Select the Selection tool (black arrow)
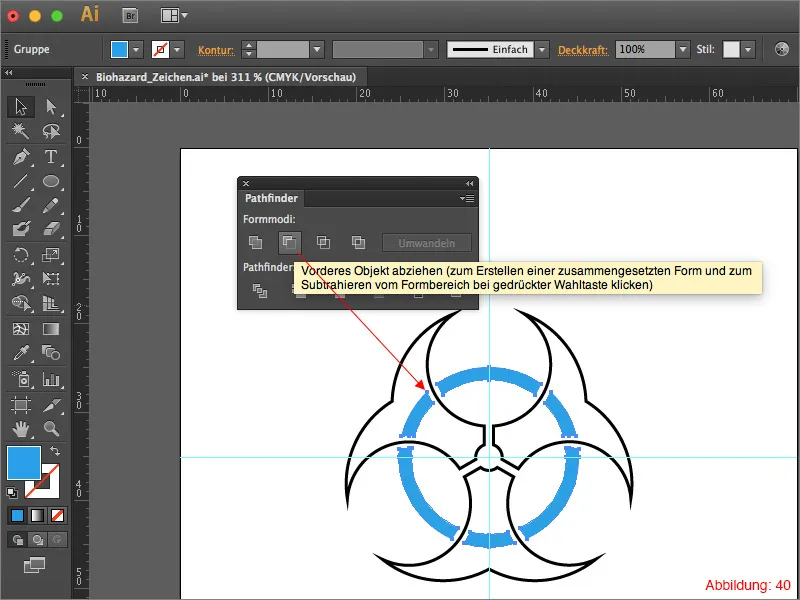This screenshot has width=800, height=600. tap(21, 107)
